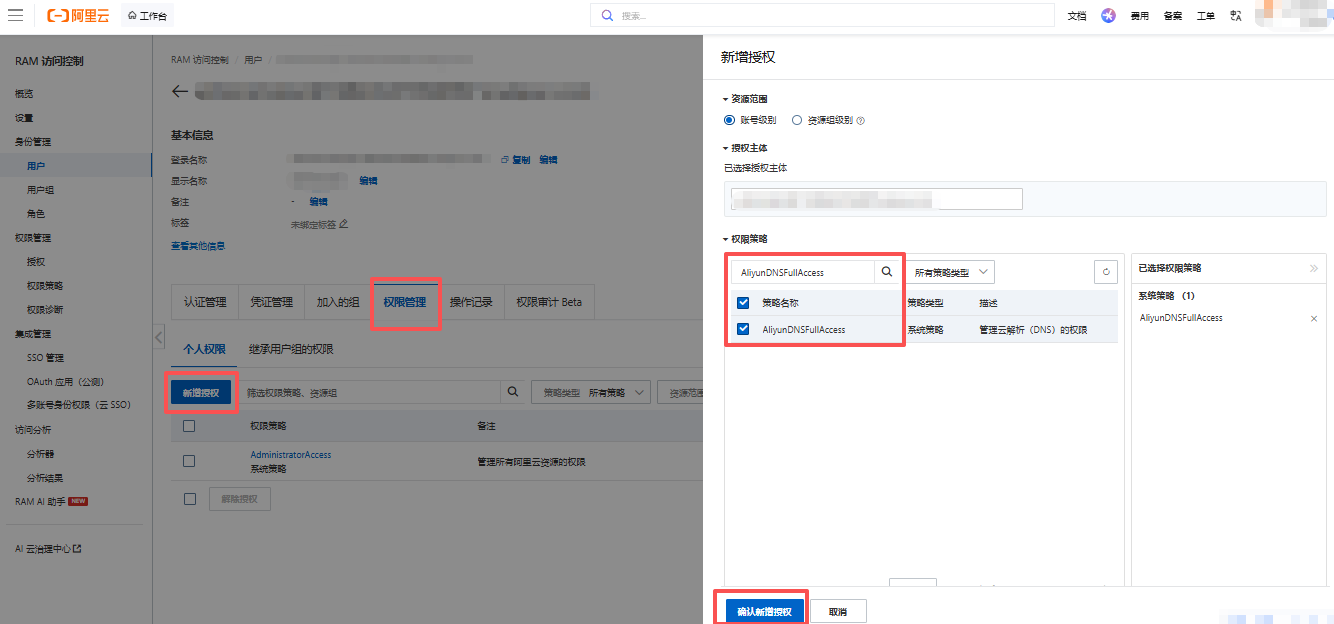This screenshot has height=624, width=1334.
Task: Toggle header checkbox in the 权限策略 table
Action: [189, 426]
